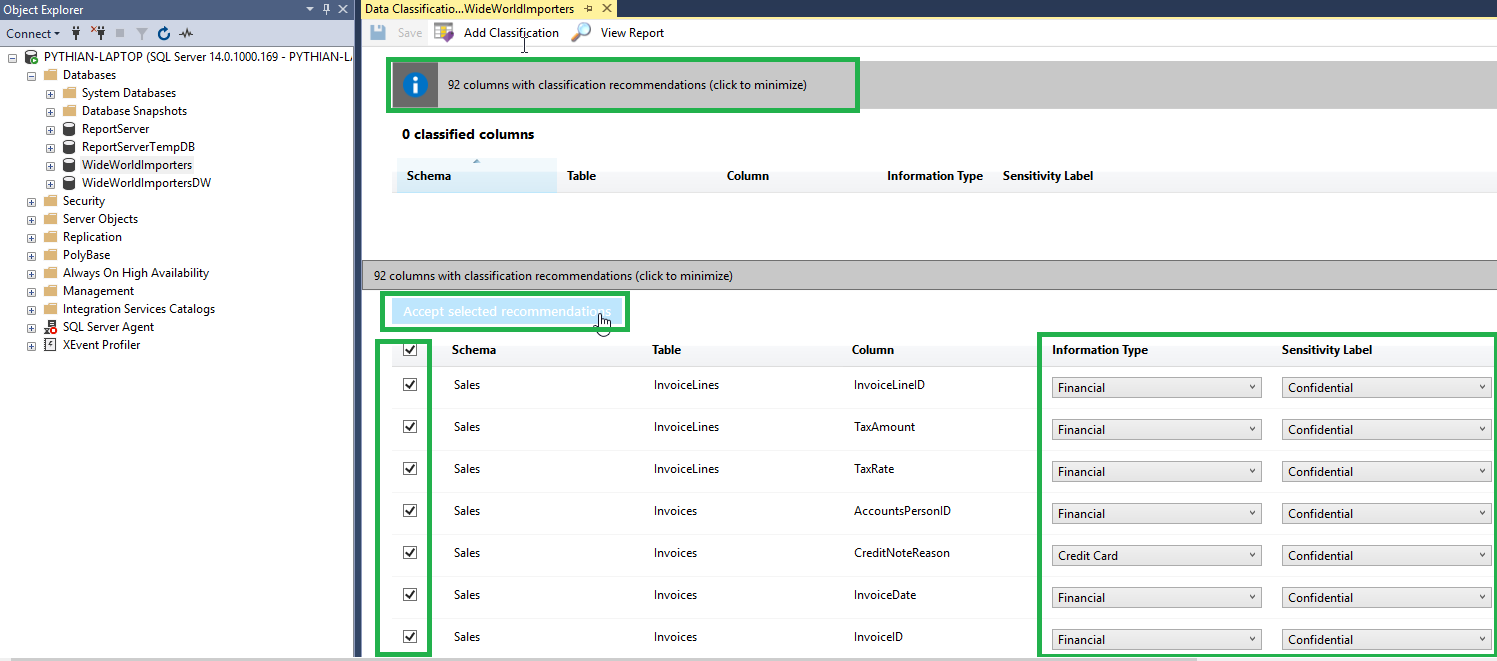Open Sensitivity Label dropdown for InvoiceLineID row
The height and width of the screenshot is (661, 1497).
(x=1386, y=388)
